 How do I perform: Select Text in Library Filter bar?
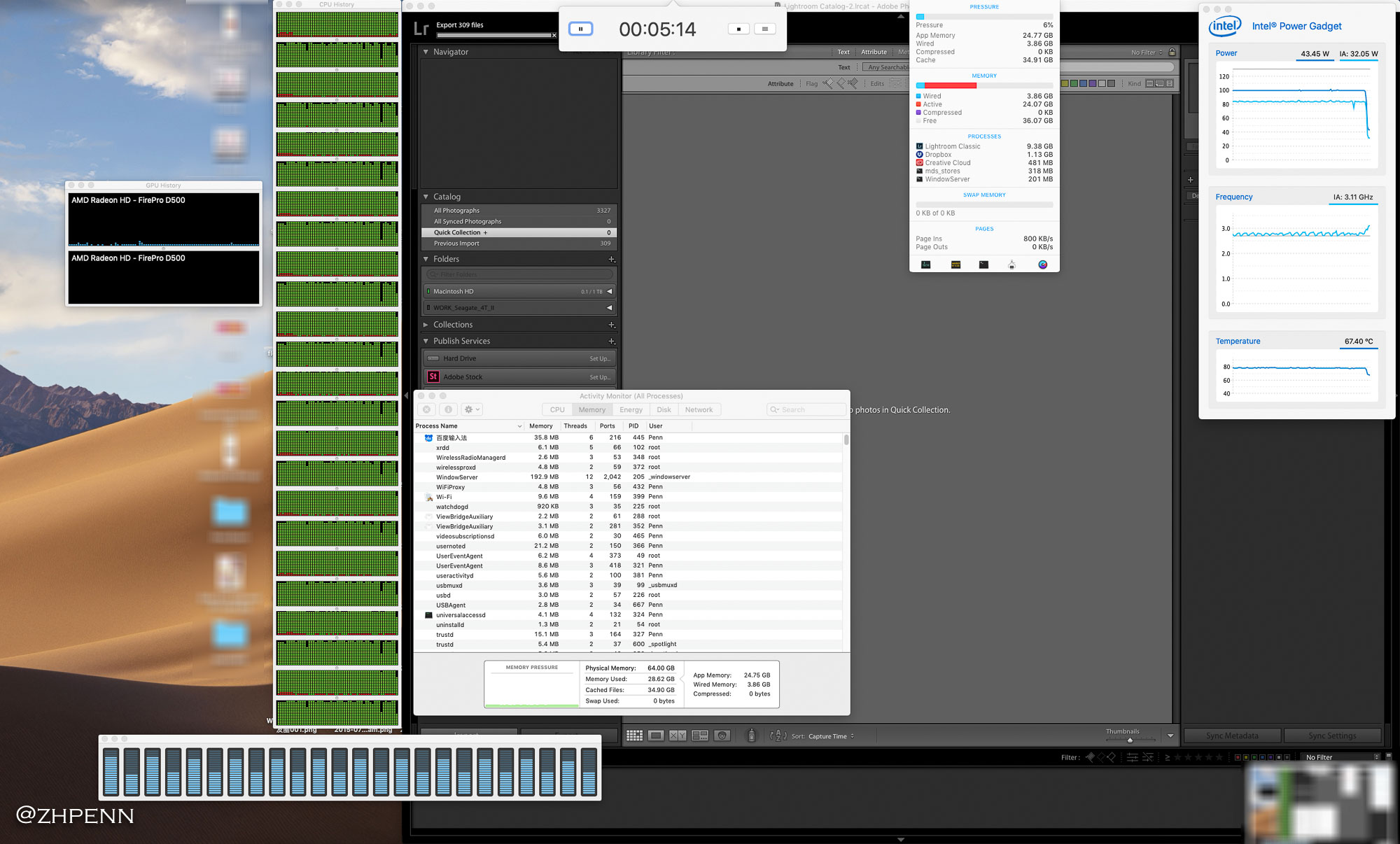[843, 52]
